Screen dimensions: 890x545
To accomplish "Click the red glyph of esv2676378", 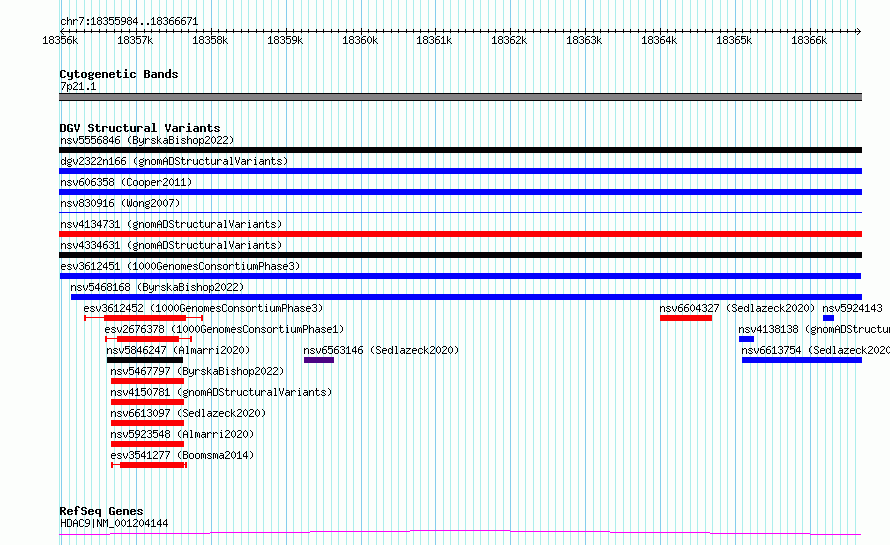I will pos(148,339).
